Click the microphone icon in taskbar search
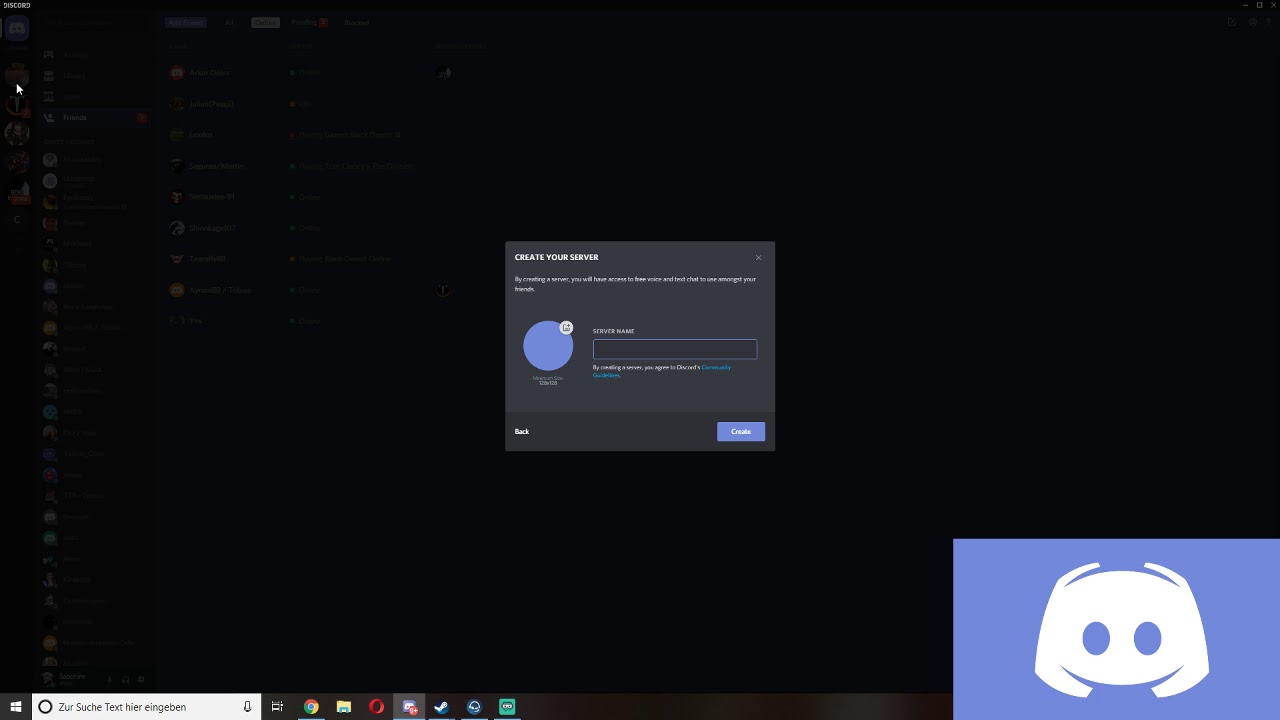The image size is (1280, 720). click(x=247, y=707)
